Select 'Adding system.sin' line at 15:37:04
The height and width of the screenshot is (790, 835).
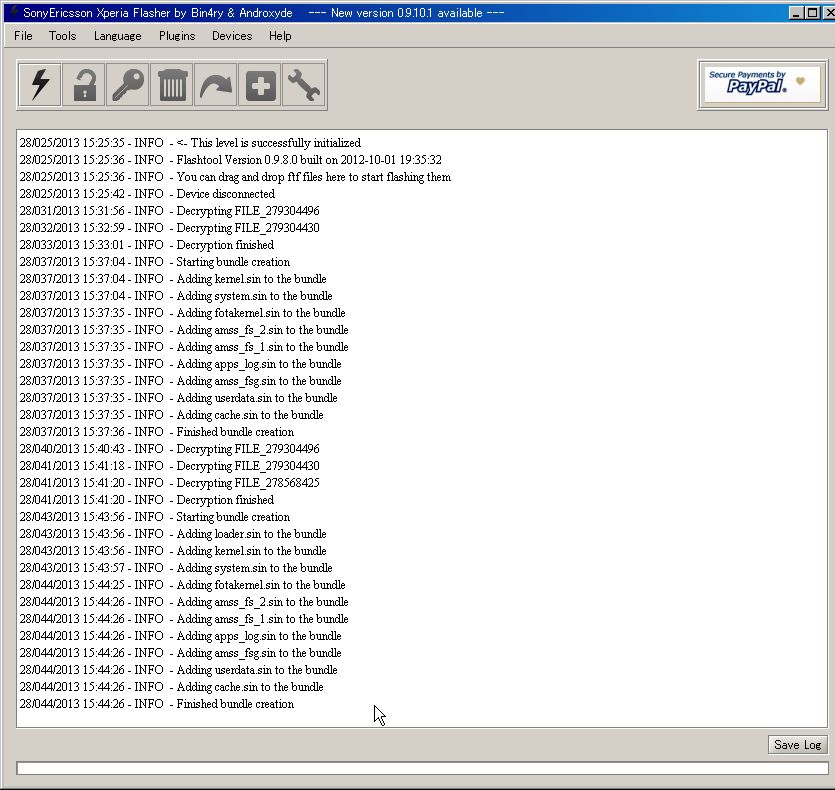[176, 296]
